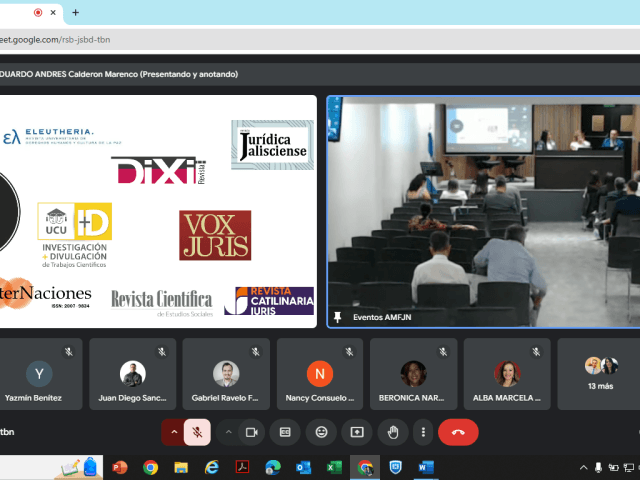Viewport: 640px width, 480px height.
Task: Select the Eventos AMFJN video feed
Action: [484, 211]
